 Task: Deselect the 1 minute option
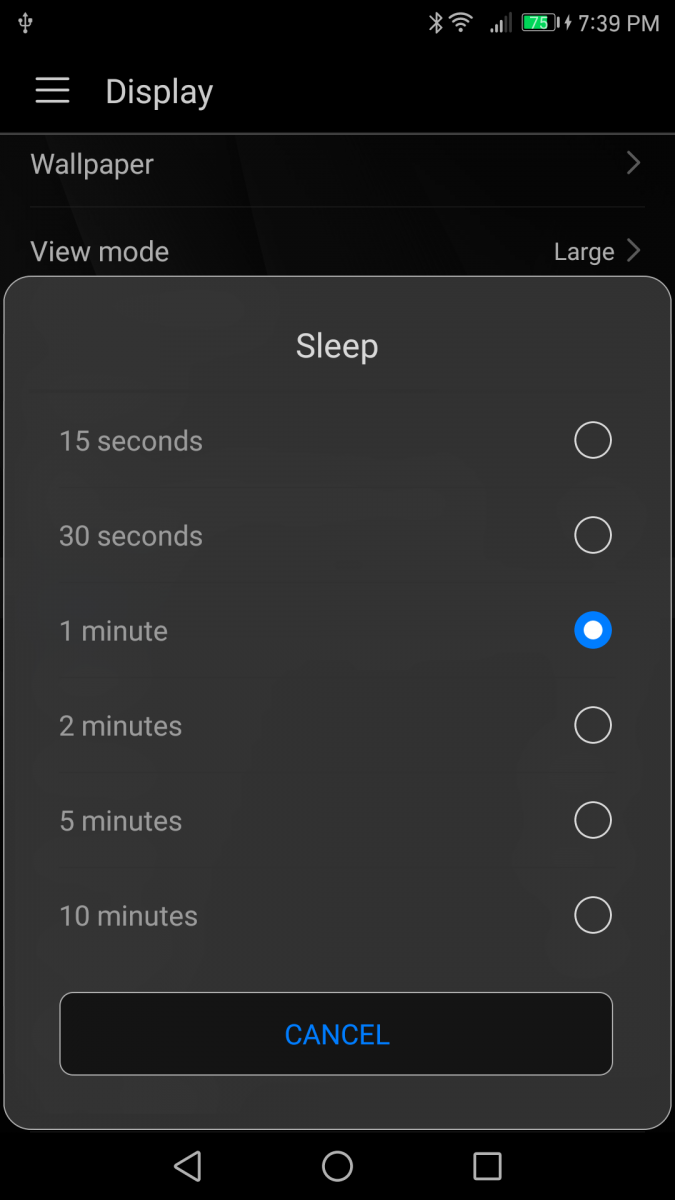click(x=593, y=630)
